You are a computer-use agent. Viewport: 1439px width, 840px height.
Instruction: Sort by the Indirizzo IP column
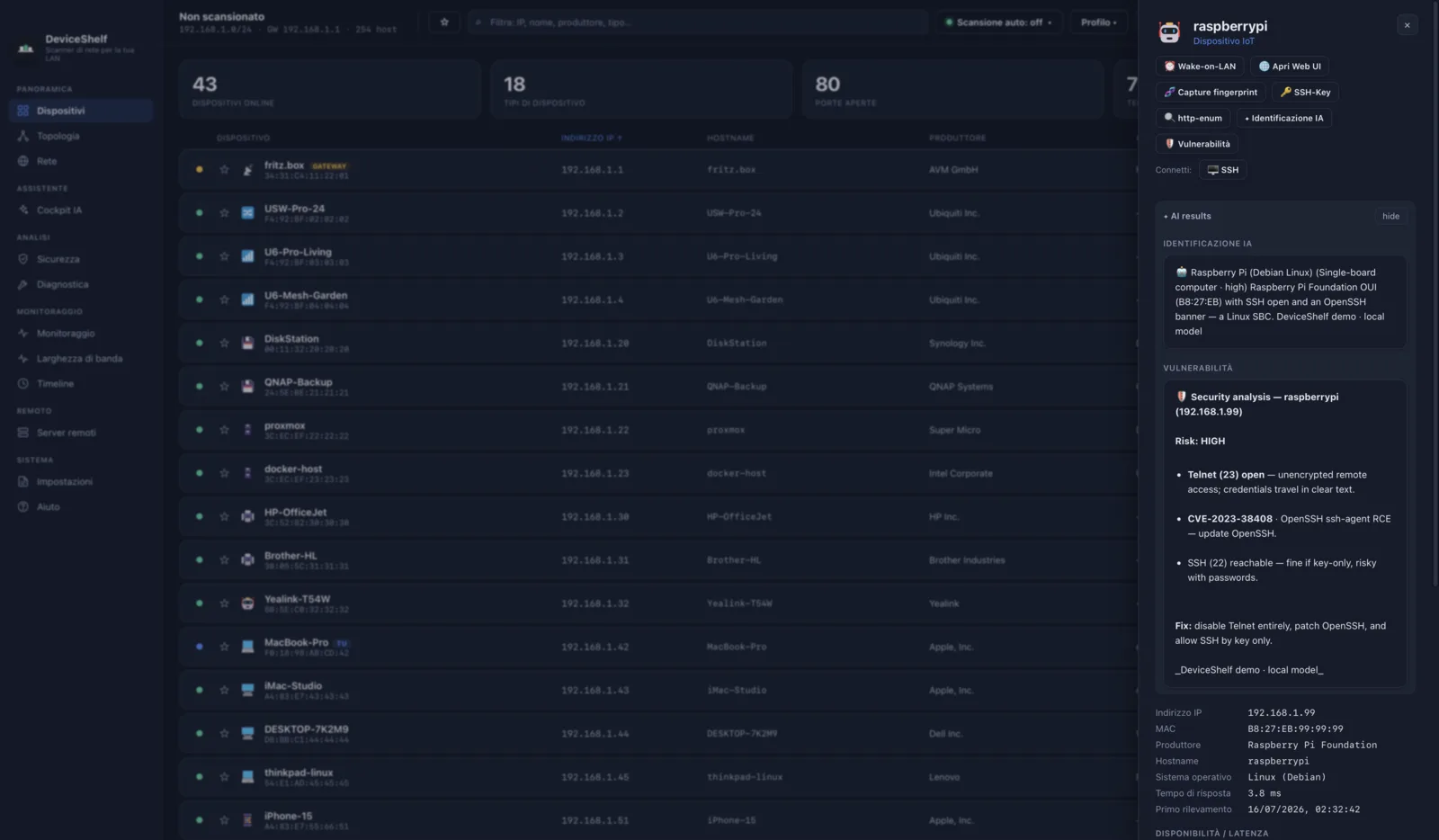tap(591, 138)
